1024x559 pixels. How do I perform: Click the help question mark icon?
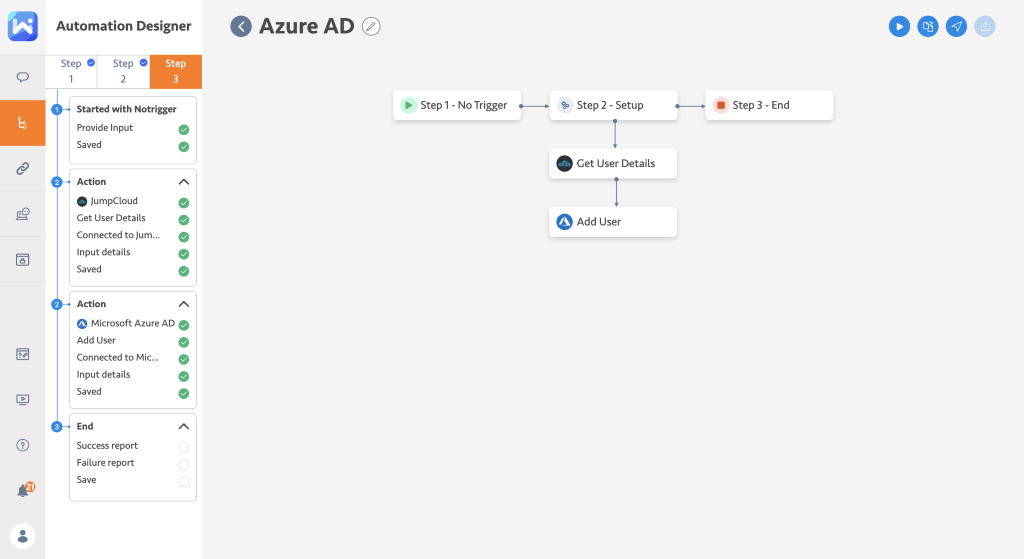23,445
